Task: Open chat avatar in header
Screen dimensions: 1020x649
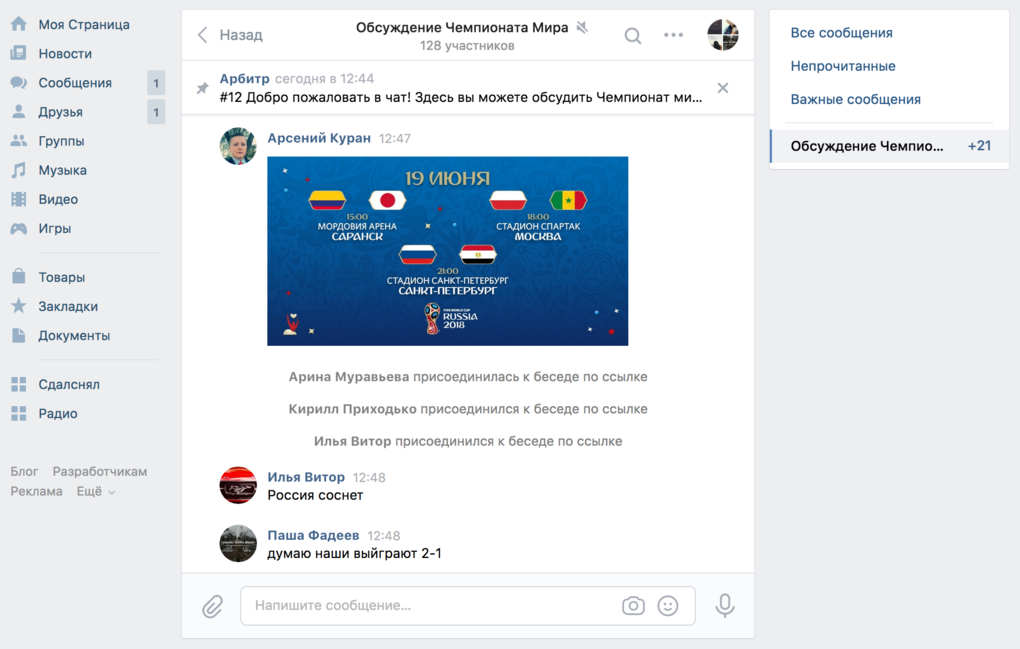Action: (723, 35)
